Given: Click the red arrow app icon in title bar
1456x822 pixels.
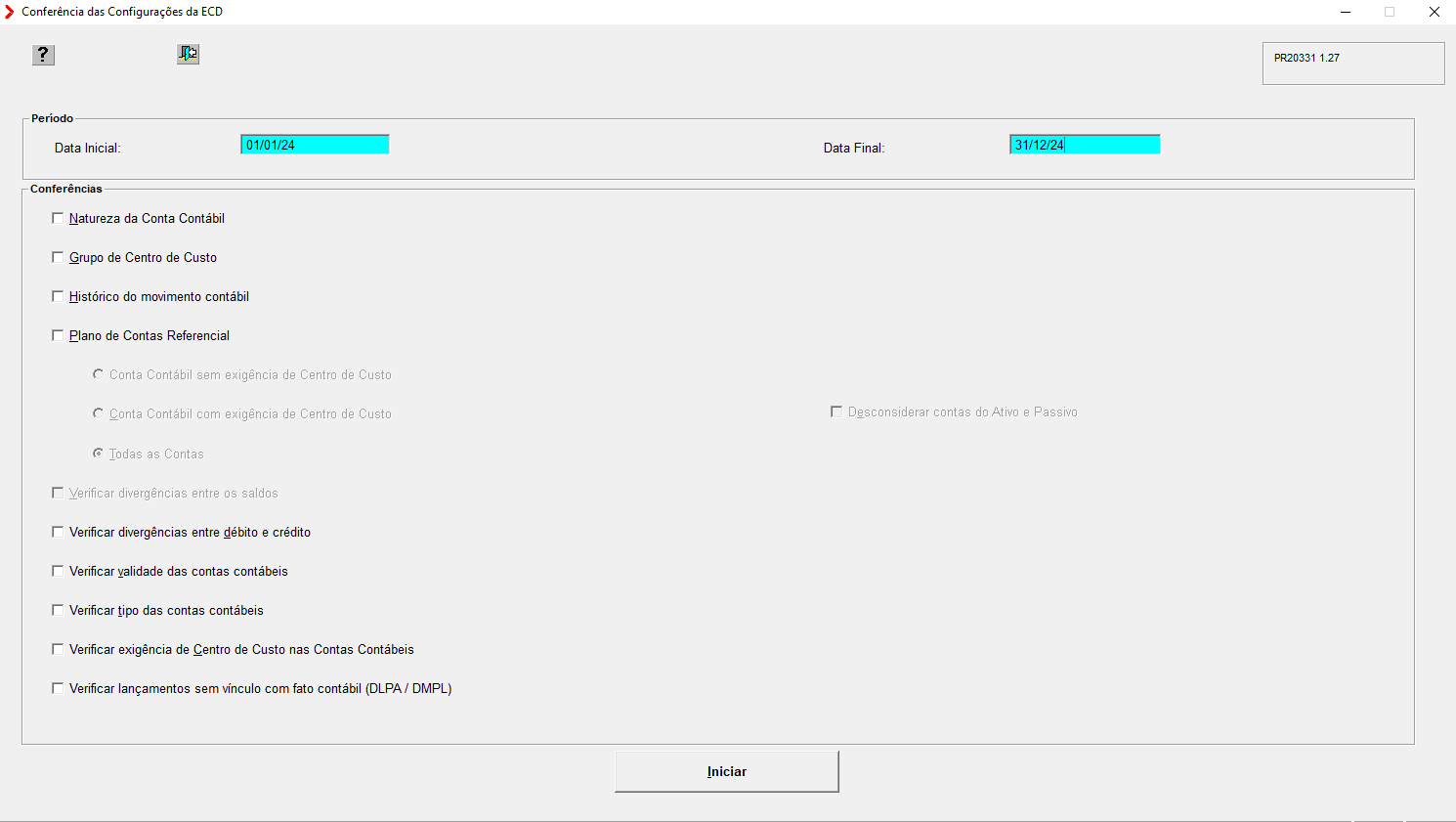Looking at the screenshot, I should pos(10,12).
